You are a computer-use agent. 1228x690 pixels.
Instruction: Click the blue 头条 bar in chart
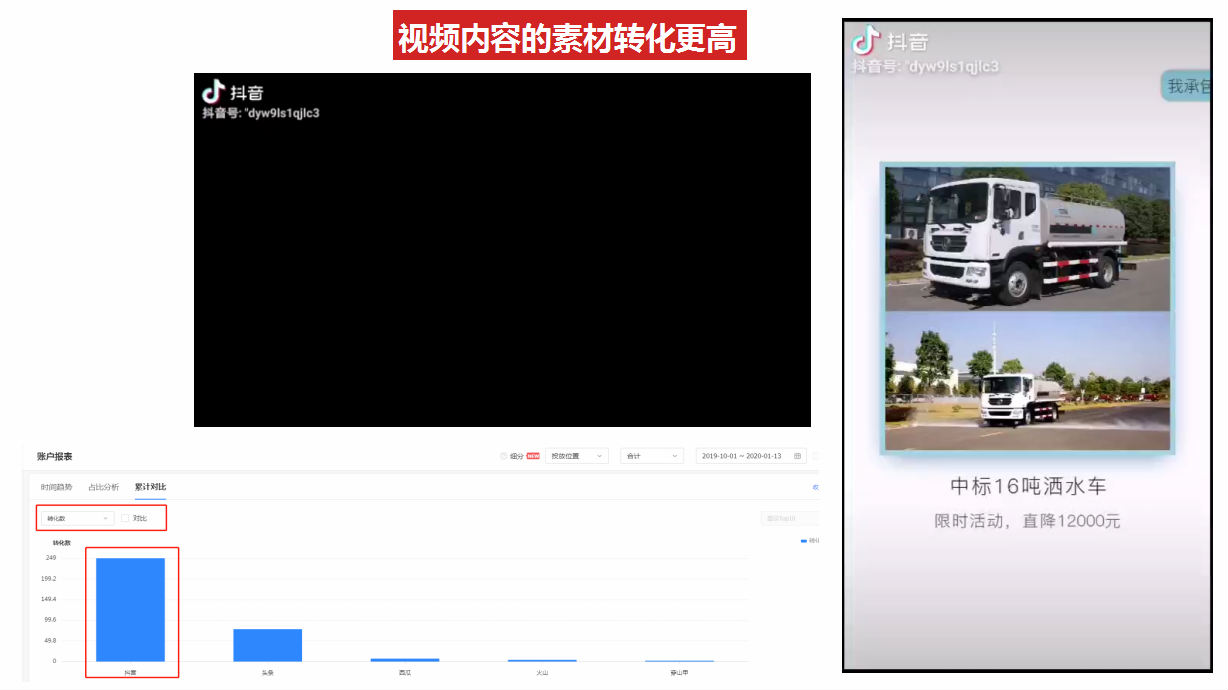pyautogui.click(x=267, y=645)
